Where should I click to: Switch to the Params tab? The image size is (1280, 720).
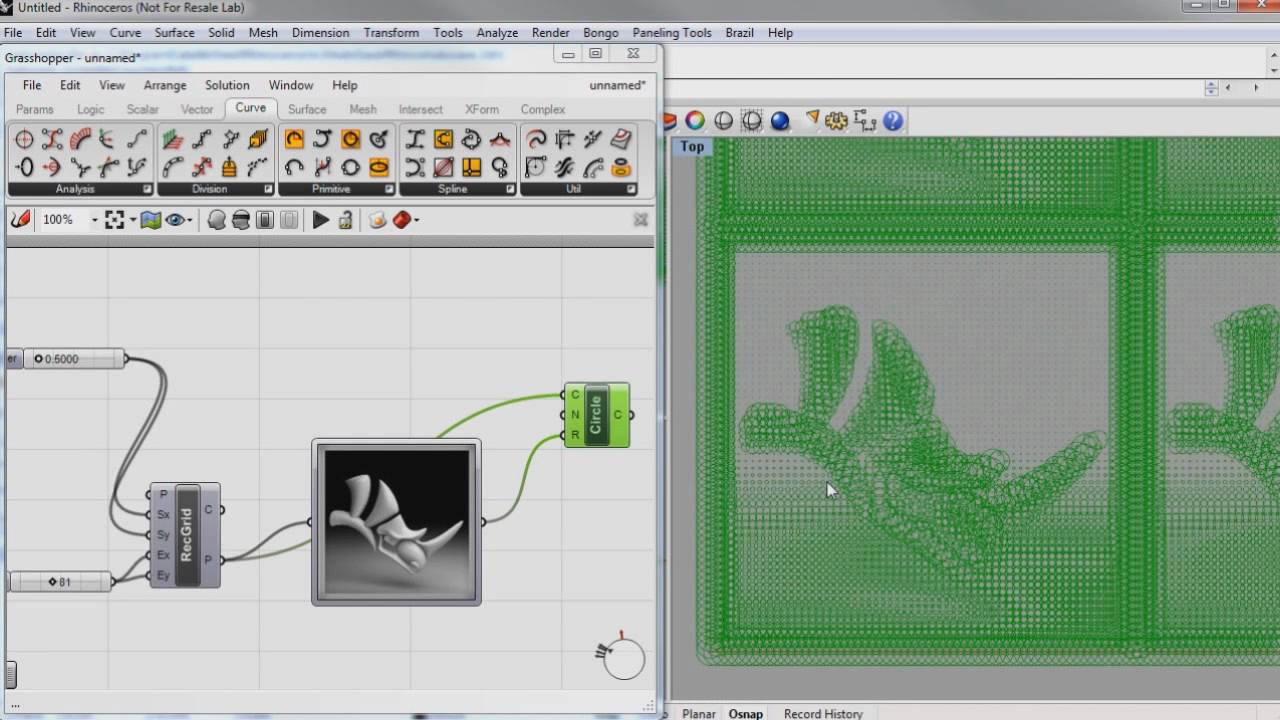[x=35, y=109]
